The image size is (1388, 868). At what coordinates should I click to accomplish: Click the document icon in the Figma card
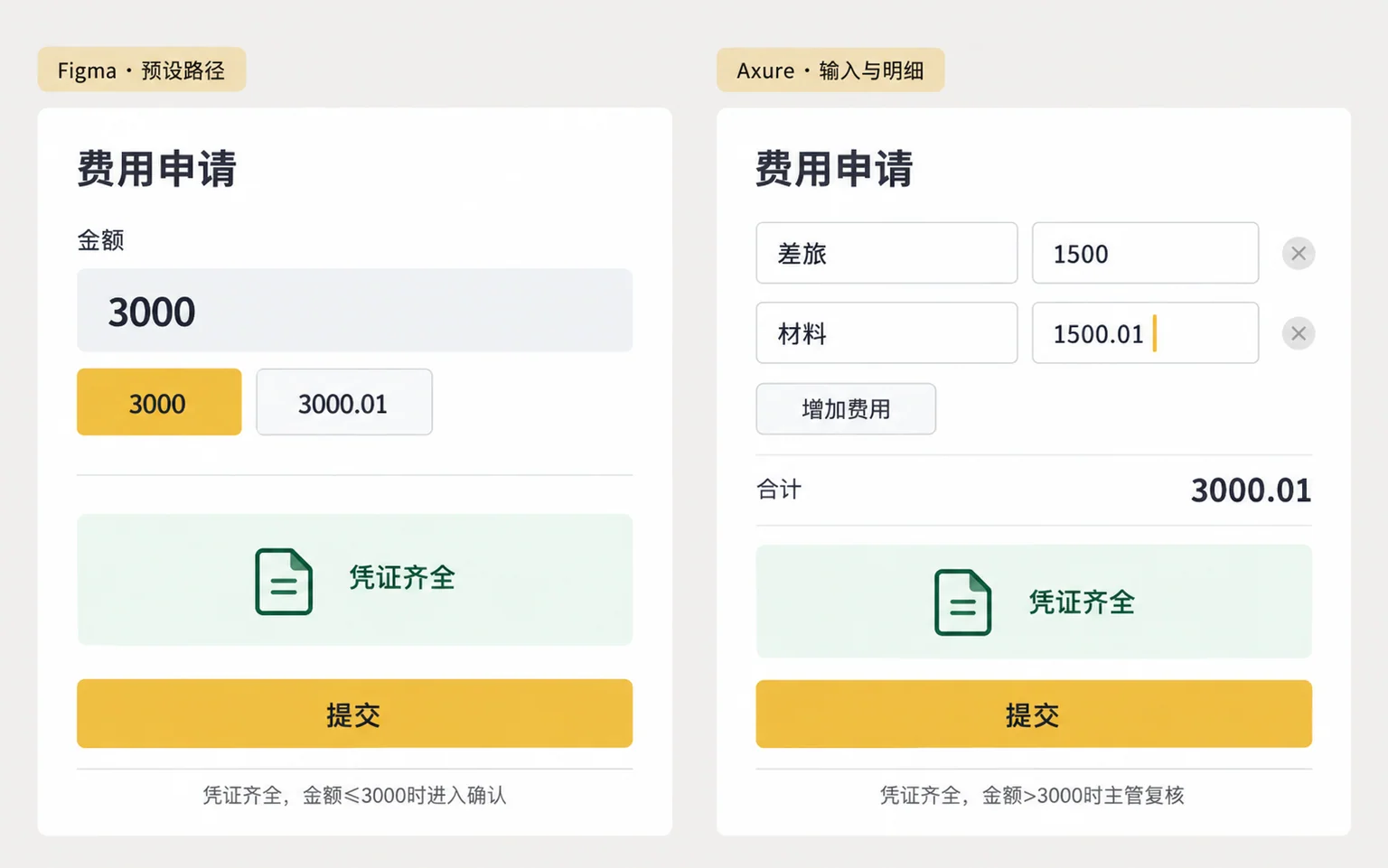coord(284,582)
